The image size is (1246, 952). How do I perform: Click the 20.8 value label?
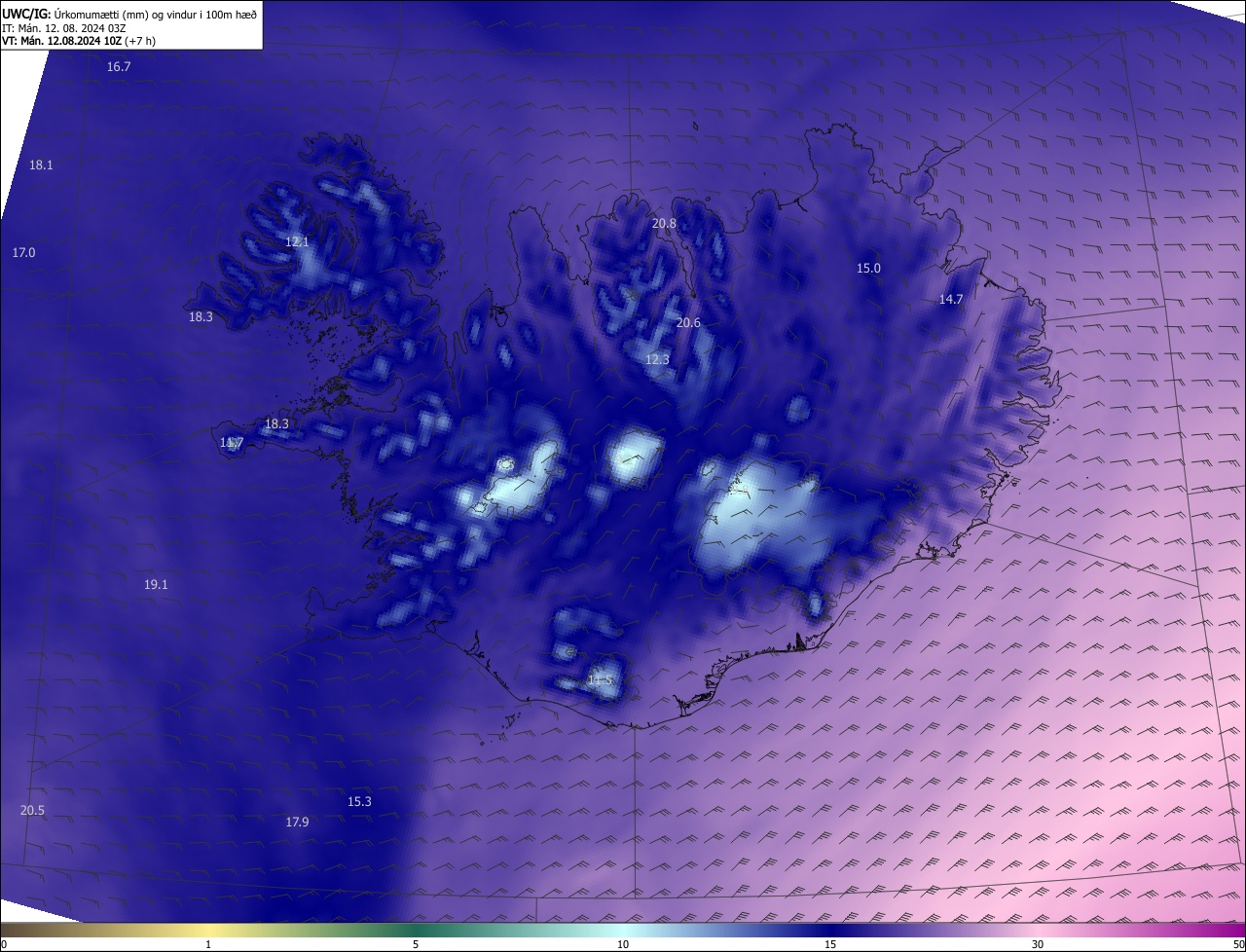click(x=664, y=224)
